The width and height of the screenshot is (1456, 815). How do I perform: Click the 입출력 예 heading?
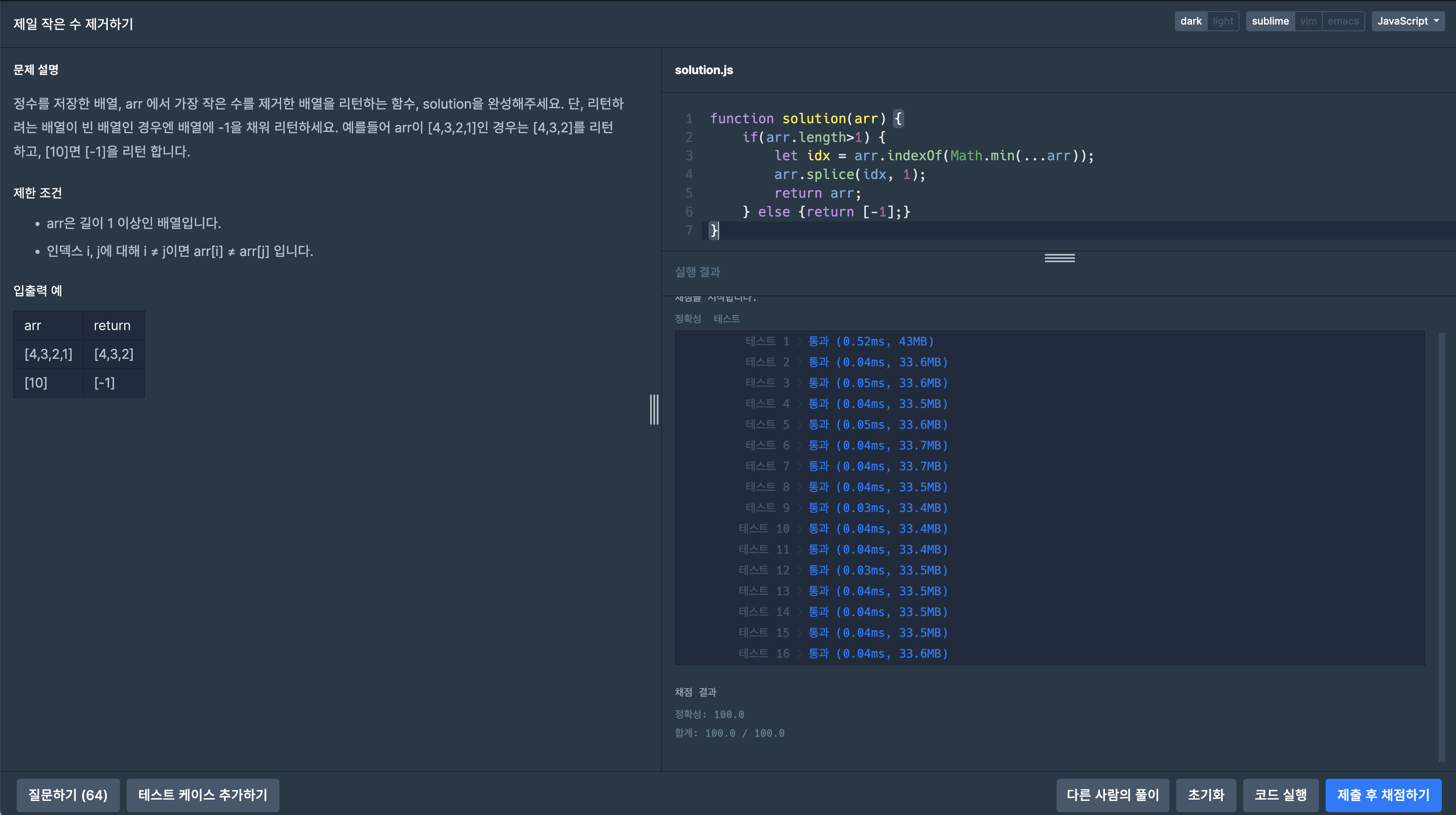coord(38,291)
